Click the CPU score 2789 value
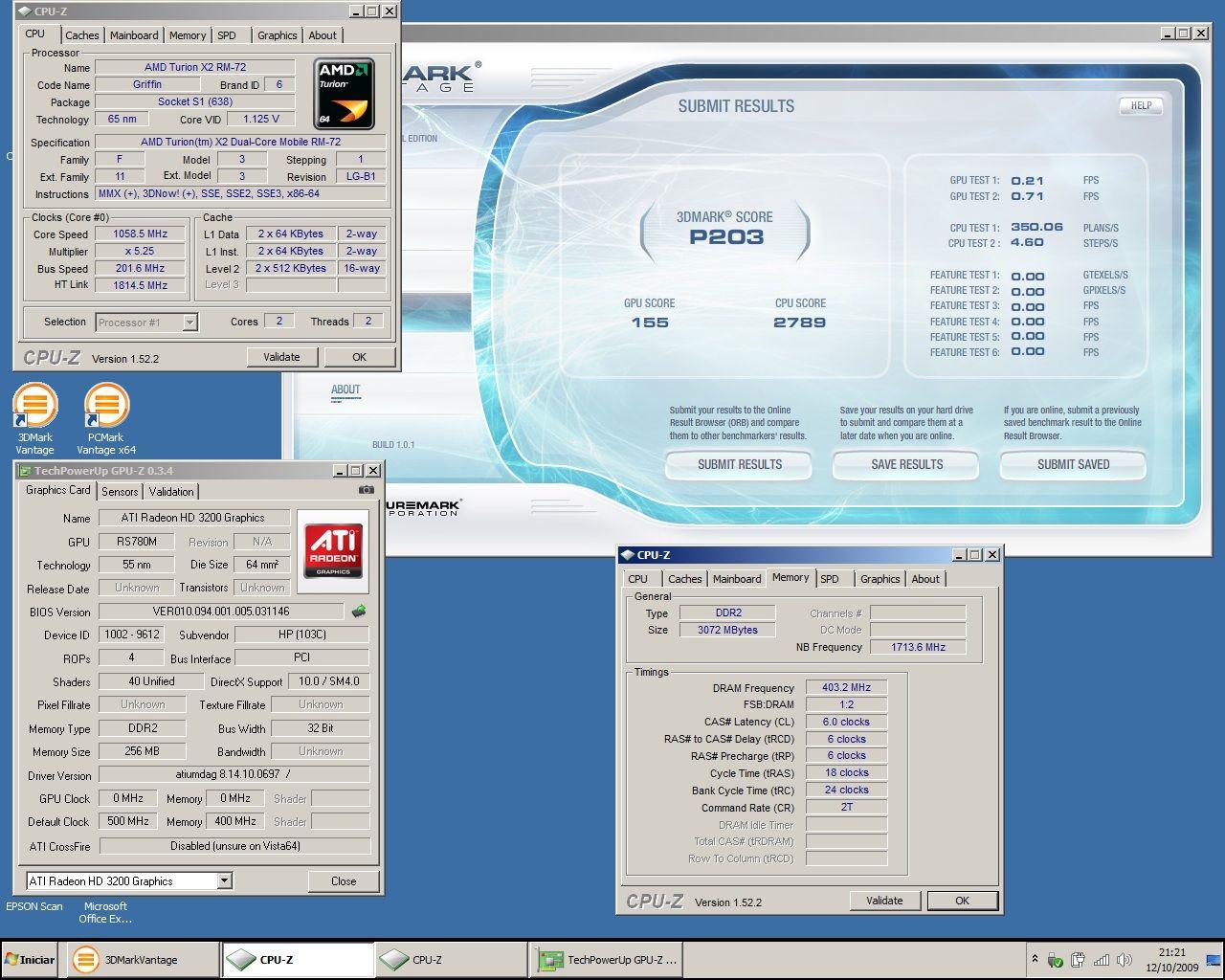The image size is (1225, 980). point(799,323)
